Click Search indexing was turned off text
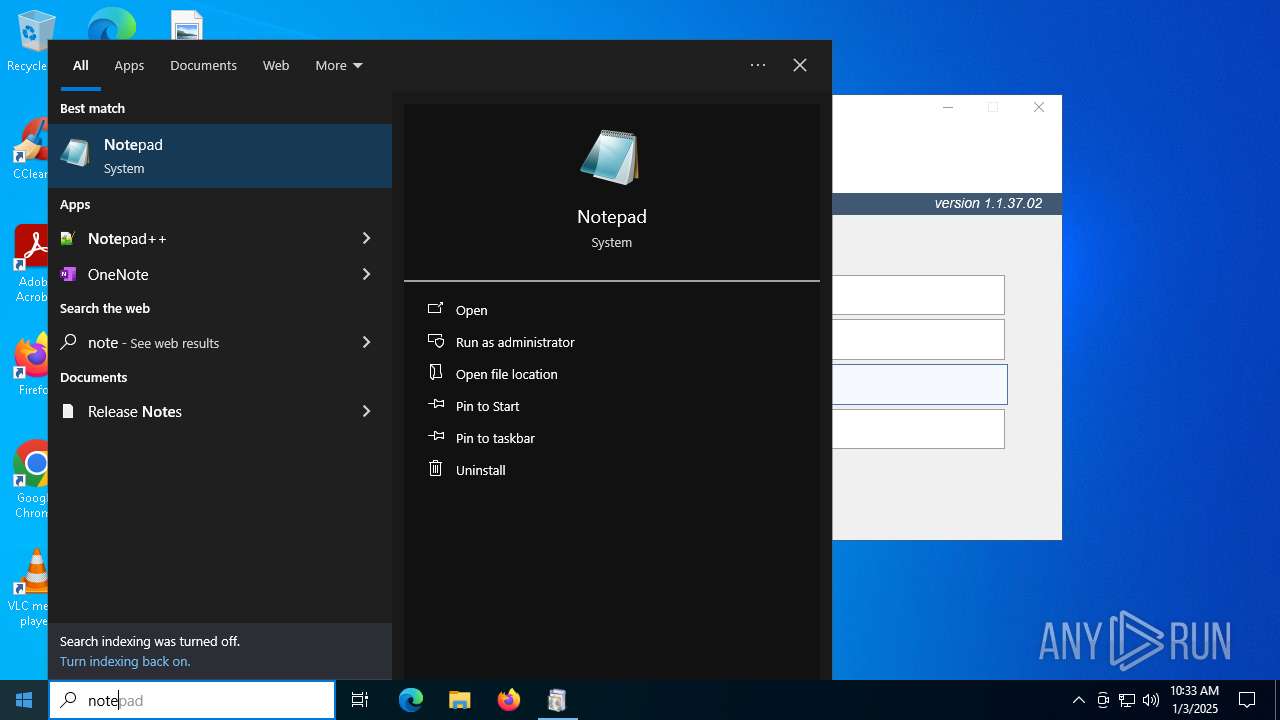Viewport: 1280px width, 720px height. (x=150, y=641)
